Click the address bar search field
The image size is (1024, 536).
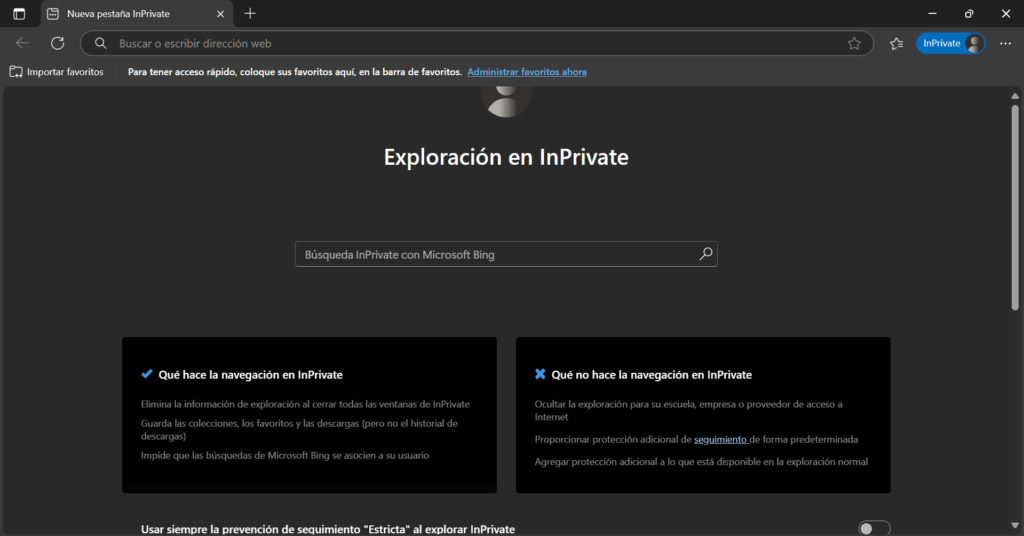point(477,43)
